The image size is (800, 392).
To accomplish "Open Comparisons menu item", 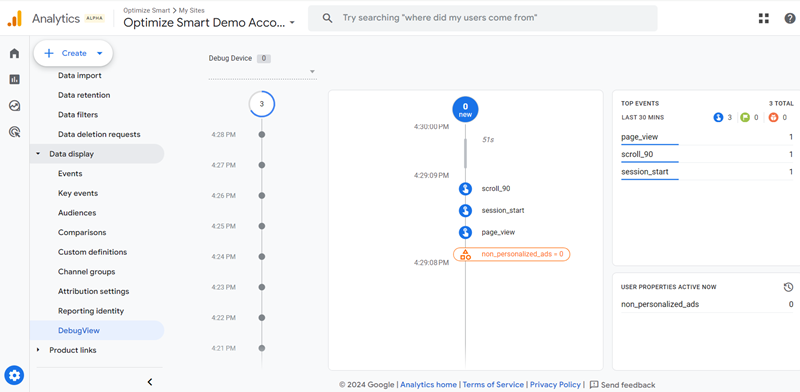I will (82, 232).
